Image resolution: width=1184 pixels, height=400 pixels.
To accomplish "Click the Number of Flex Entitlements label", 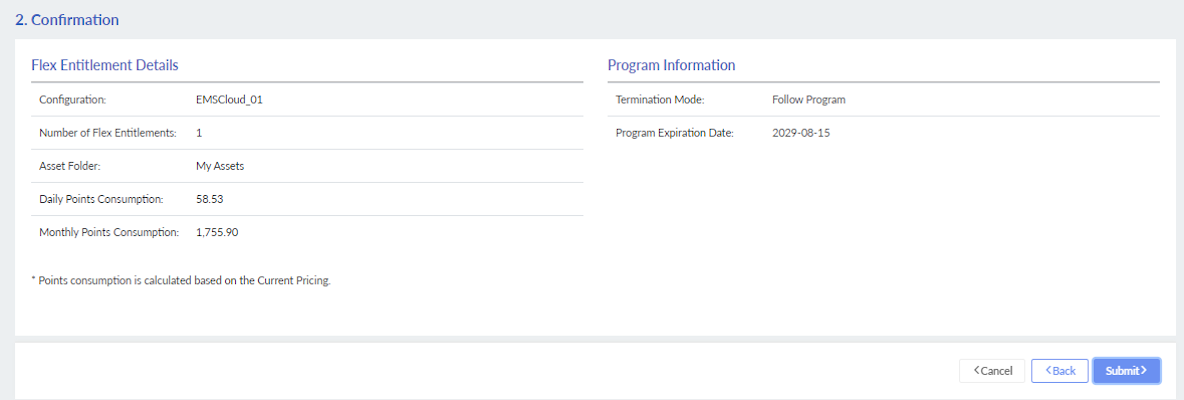I will click(x=108, y=133).
